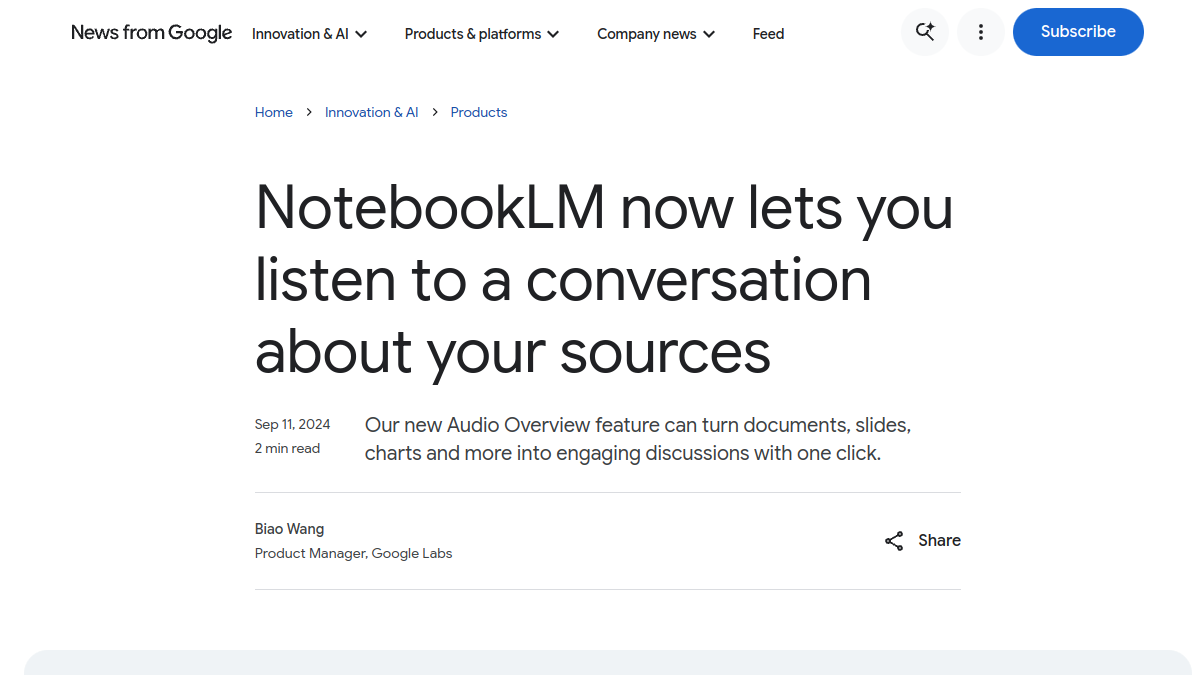Viewport: 1200px width, 675px height.
Task: Click the share icon beside Share
Action: 894,541
